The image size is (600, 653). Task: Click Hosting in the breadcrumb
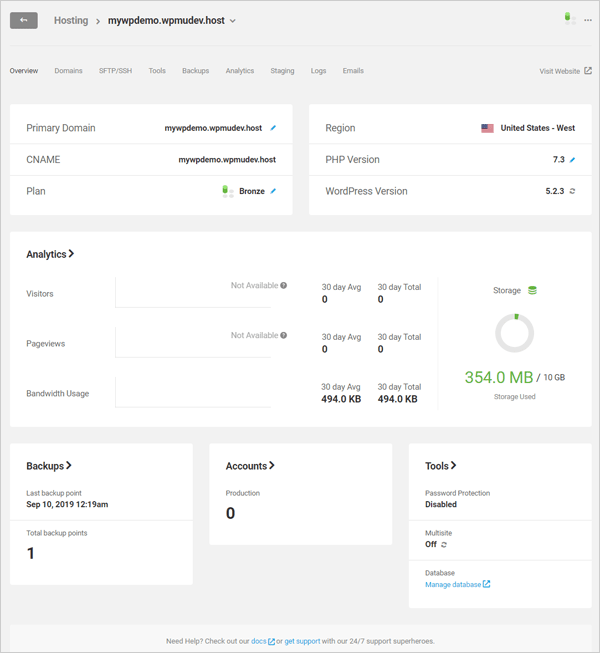point(71,21)
